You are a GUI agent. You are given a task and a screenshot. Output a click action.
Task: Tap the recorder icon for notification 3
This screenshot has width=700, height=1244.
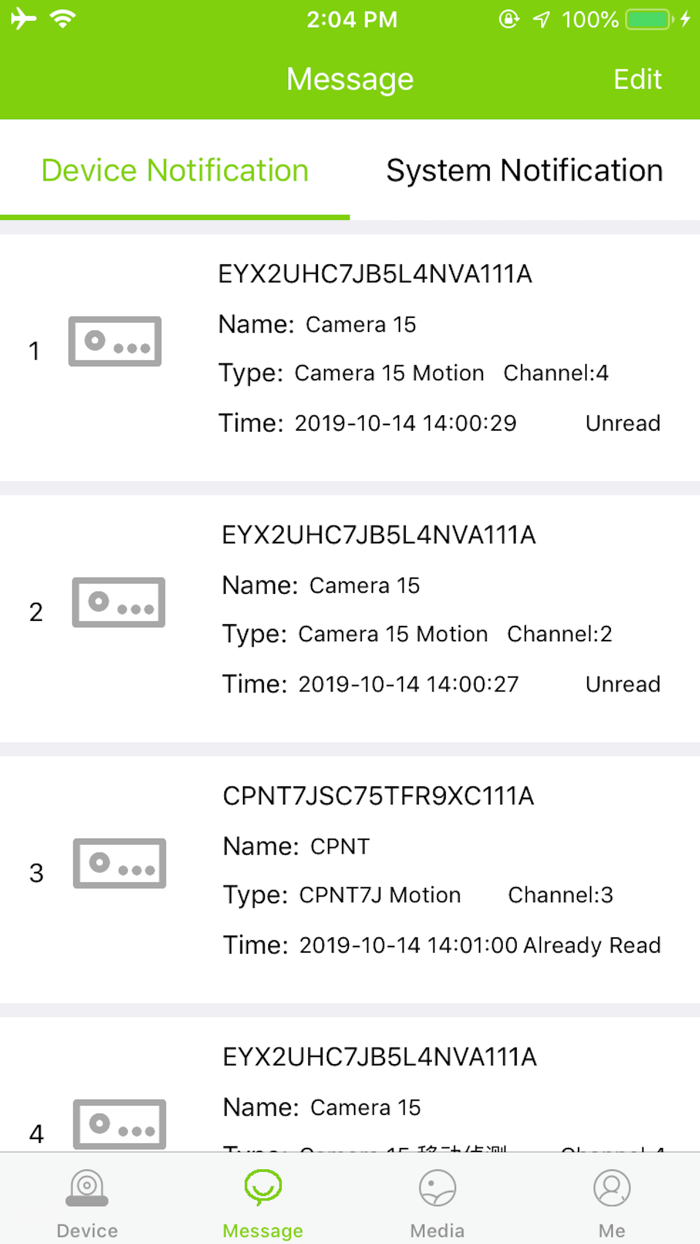(x=119, y=863)
